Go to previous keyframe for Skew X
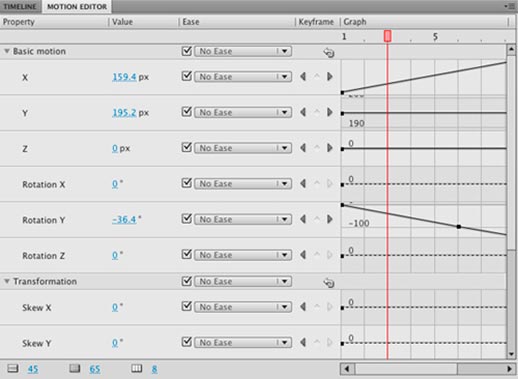The image size is (518, 379). [303, 306]
